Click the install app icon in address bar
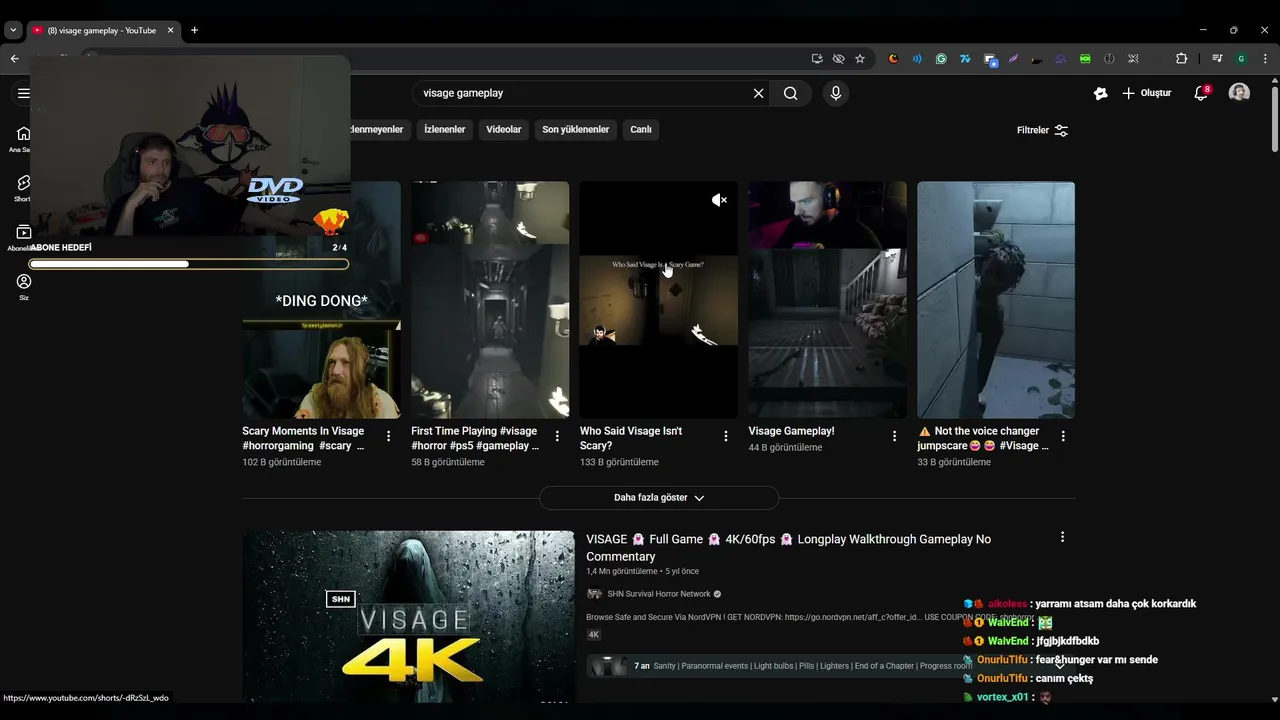The image size is (1280, 720). [x=817, y=59]
